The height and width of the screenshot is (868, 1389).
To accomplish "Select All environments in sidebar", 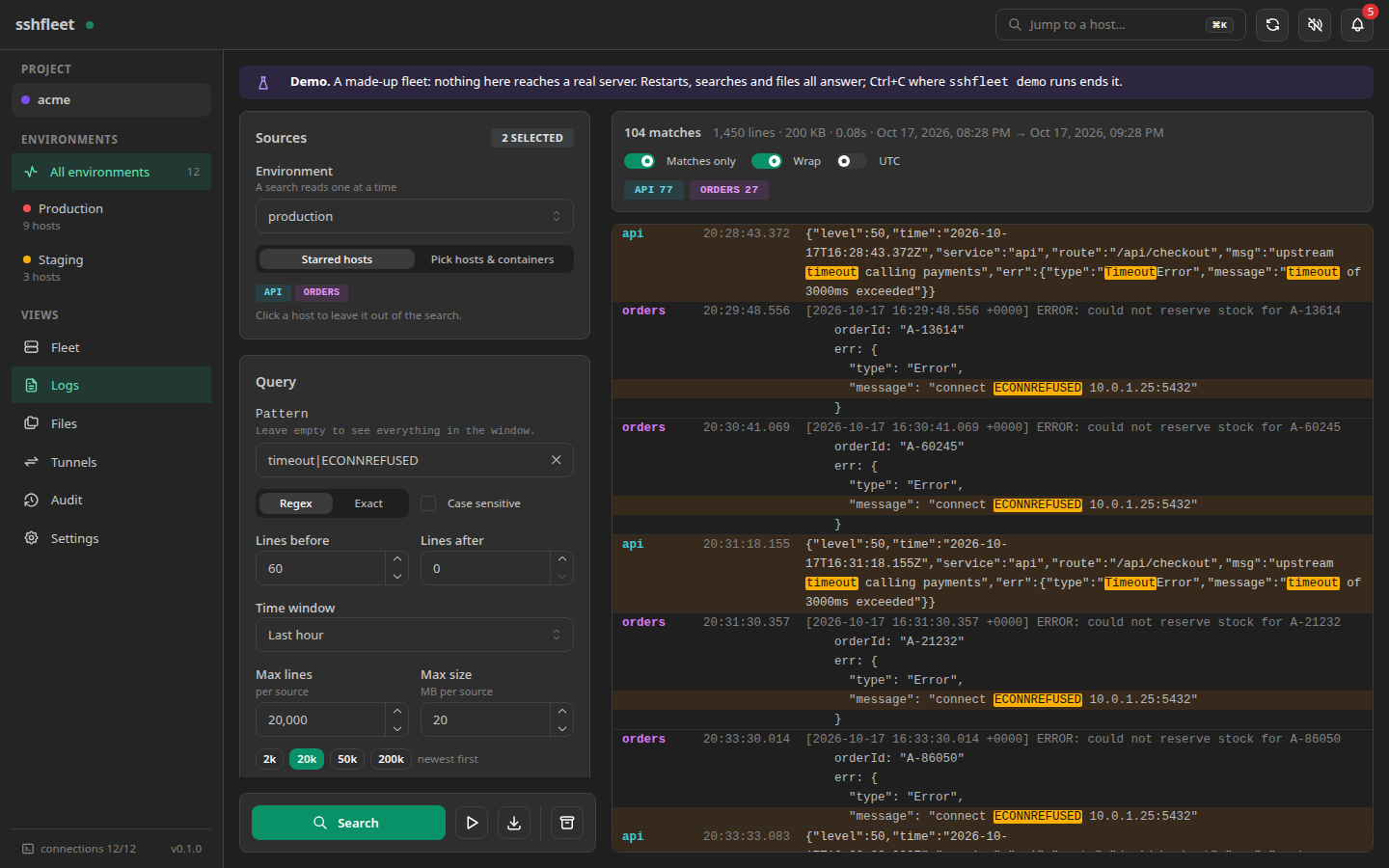I will click(x=111, y=172).
